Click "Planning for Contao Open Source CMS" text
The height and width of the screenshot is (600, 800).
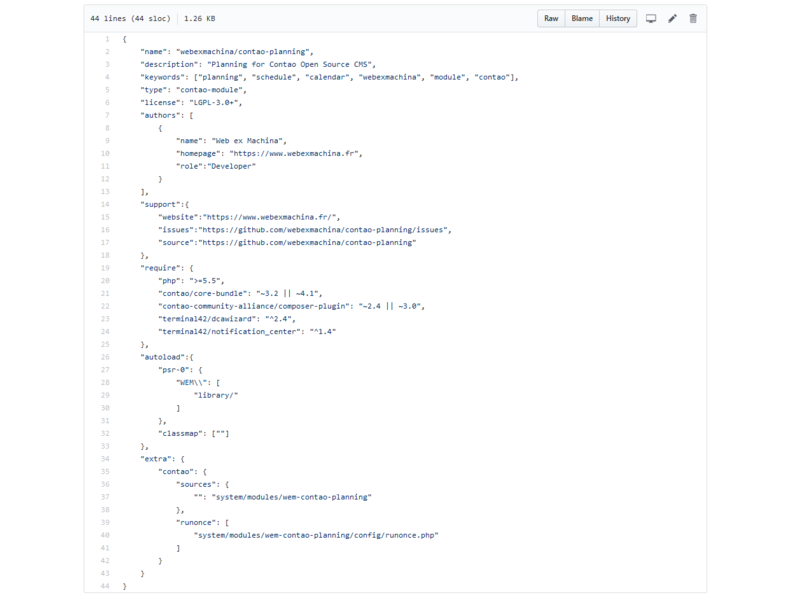[289, 64]
